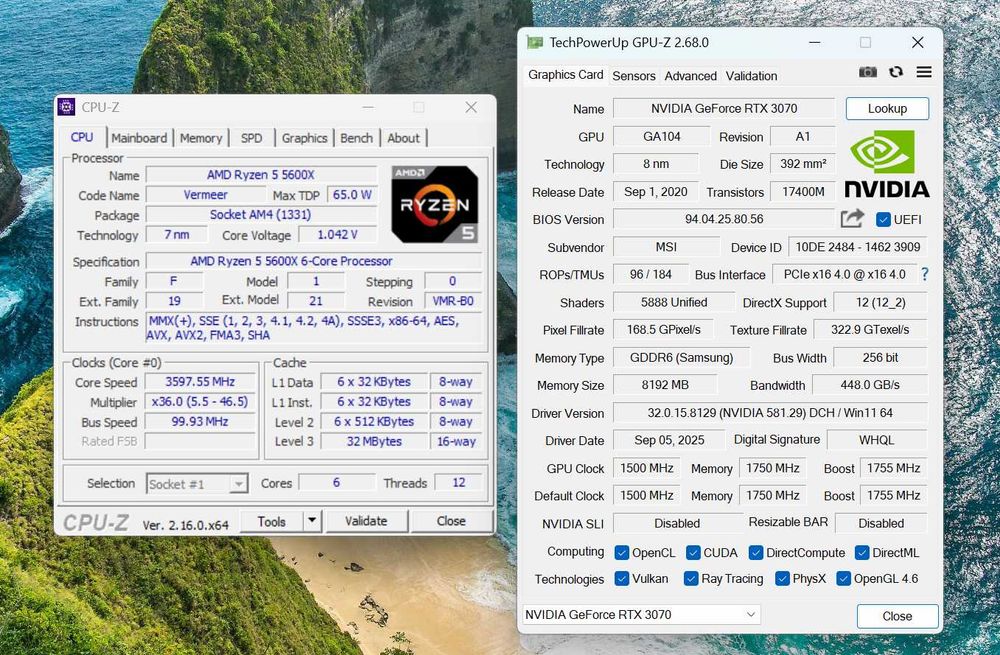Click the Digital Signature value WHQL
The image size is (1000, 655).
click(x=877, y=440)
